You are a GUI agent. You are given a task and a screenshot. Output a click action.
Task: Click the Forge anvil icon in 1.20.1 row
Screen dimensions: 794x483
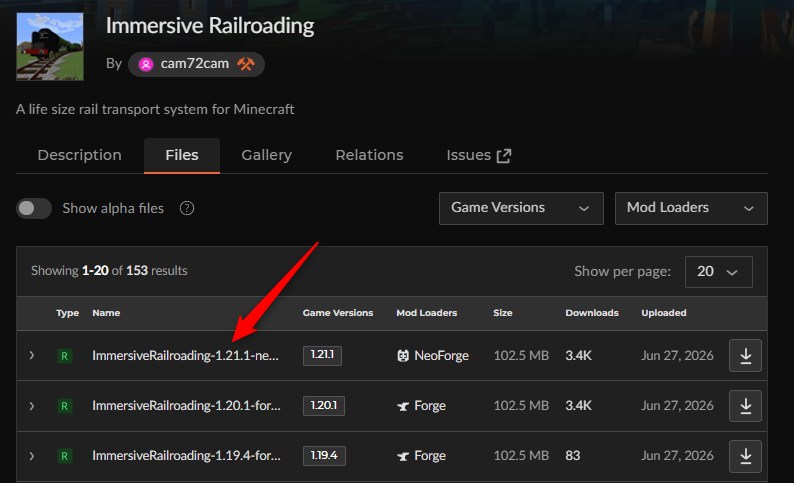click(403, 406)
